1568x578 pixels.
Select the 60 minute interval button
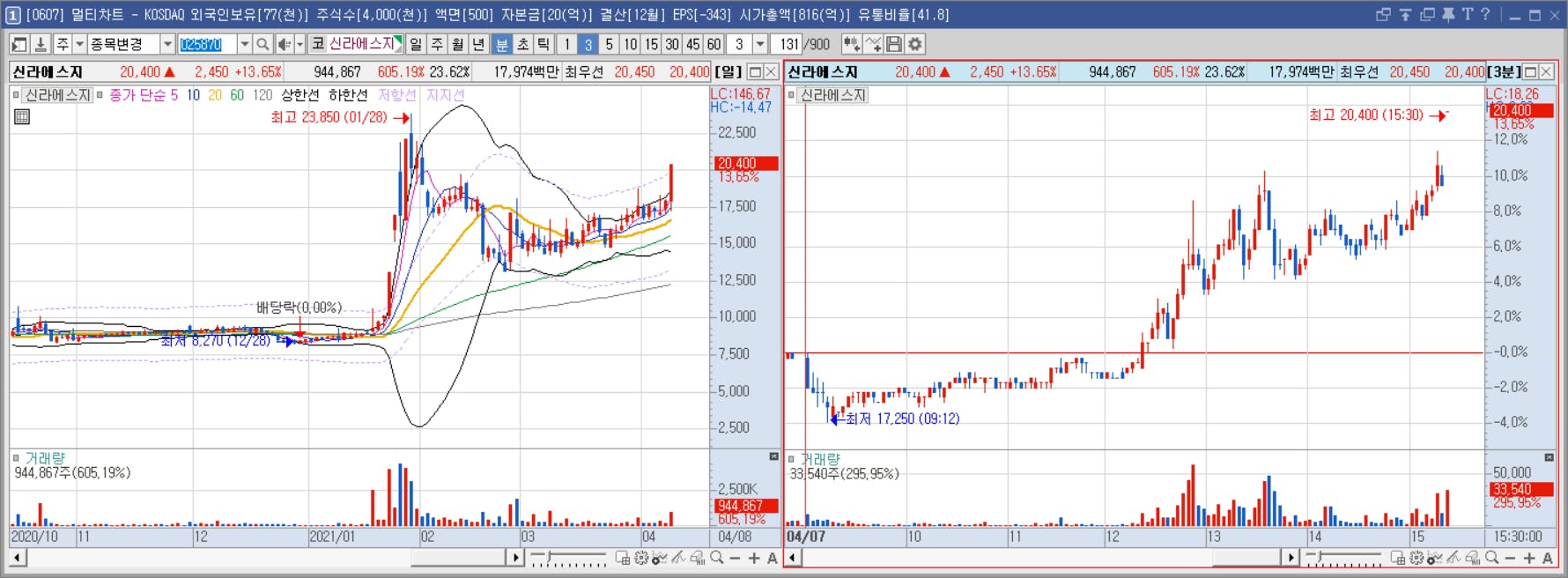pos(714,44)
